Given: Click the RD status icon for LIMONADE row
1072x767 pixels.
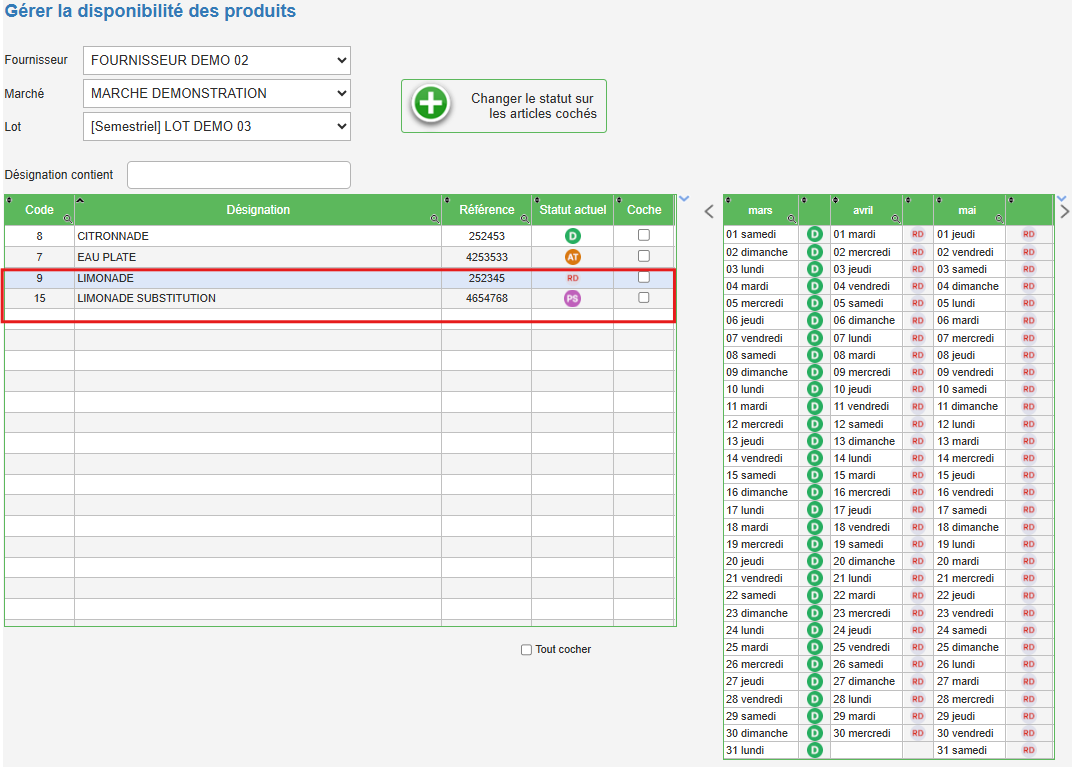Looking at the screenshot, I should coord(572,278).
